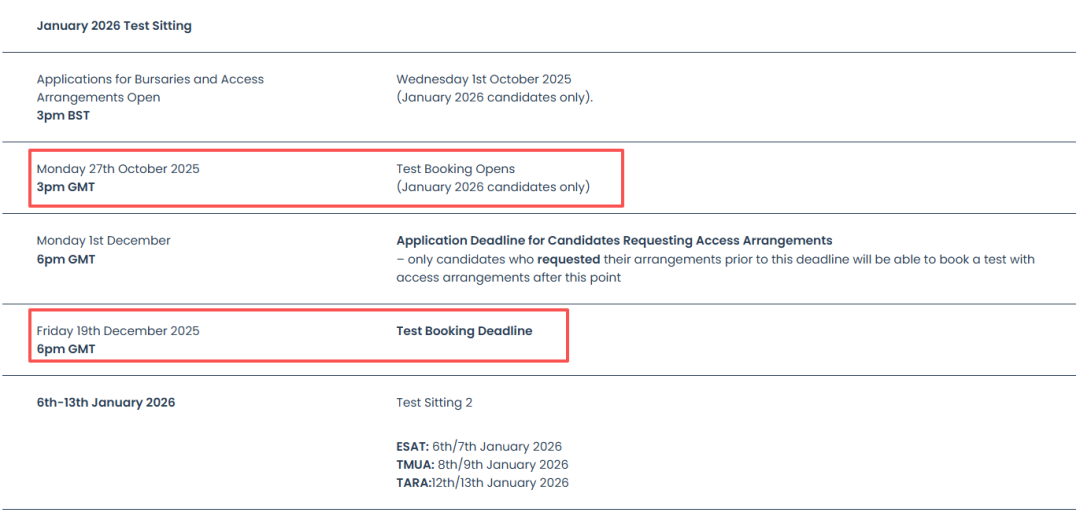1080x516 pixels.
Task: Click the '3pm BST' time label
Action: 63,116
